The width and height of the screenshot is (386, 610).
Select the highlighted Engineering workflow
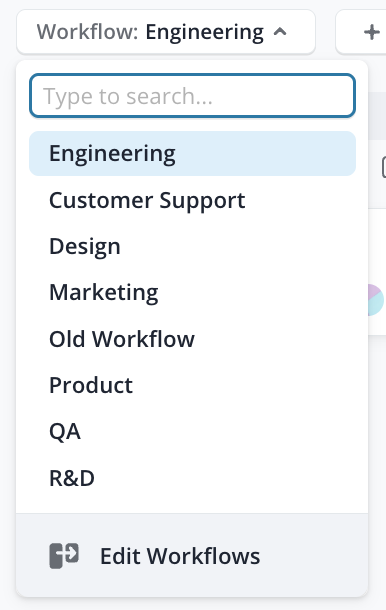(193, 154)
